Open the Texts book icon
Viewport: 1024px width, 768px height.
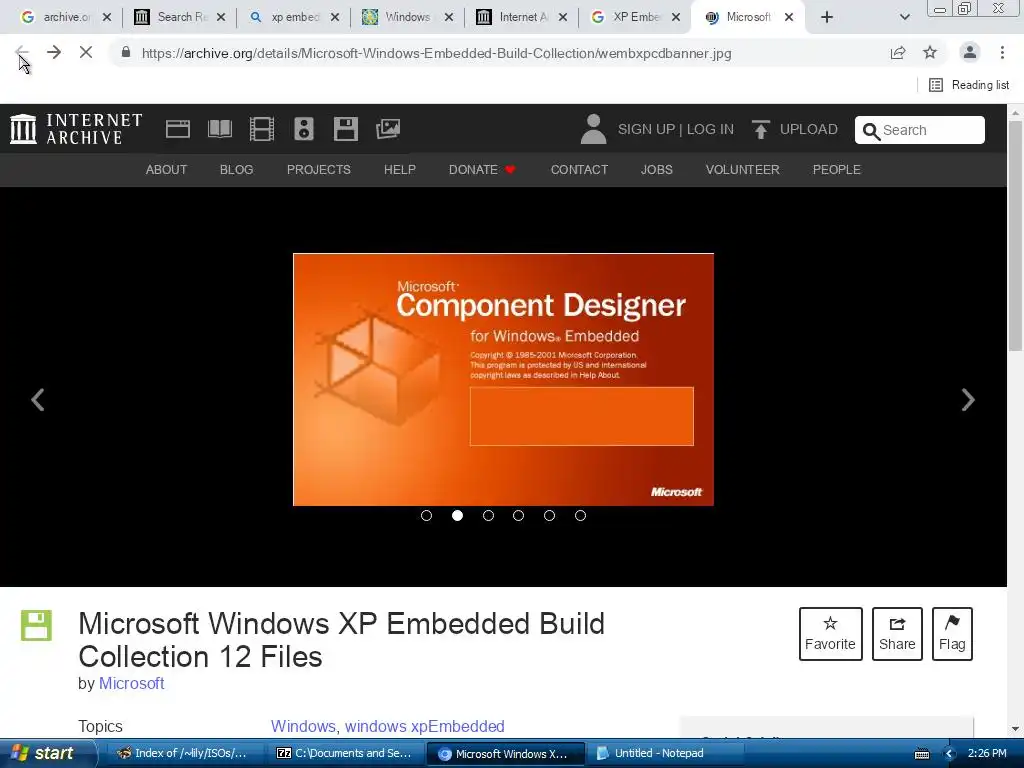[219, 129]
